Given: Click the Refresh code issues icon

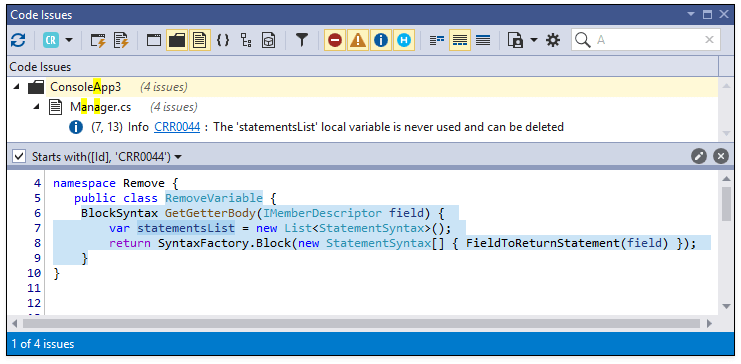Looking at the screenshot, I should click(x=18, y=41).
